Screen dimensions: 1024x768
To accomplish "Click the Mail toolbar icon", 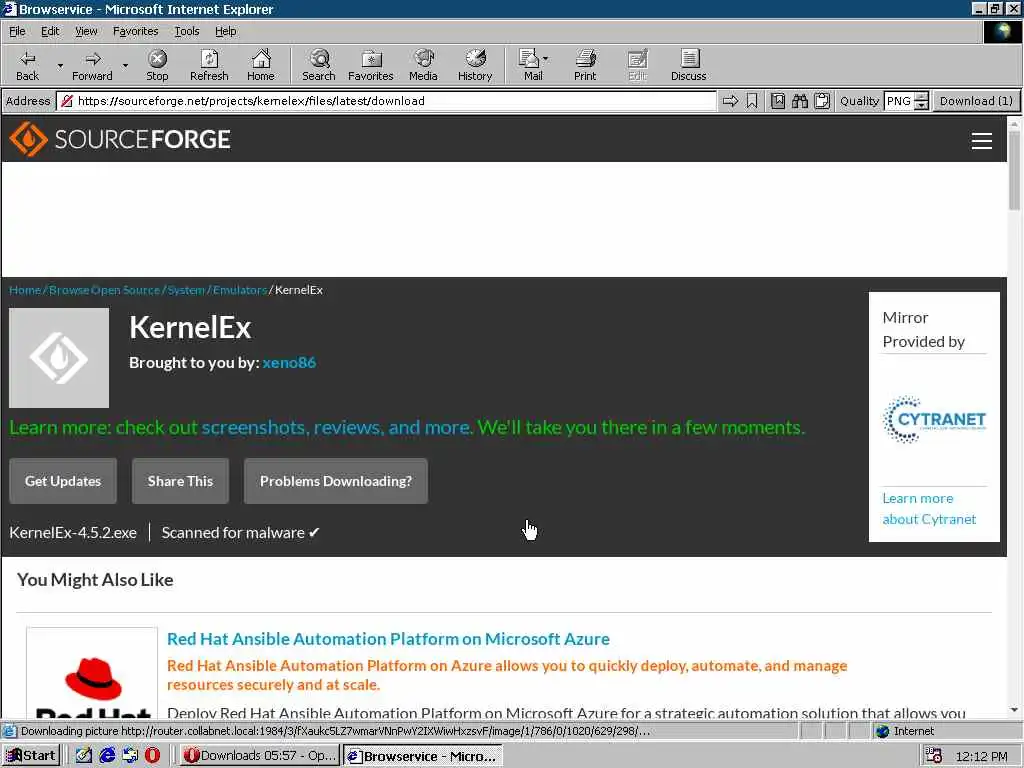I will click(x=530, y=65).
